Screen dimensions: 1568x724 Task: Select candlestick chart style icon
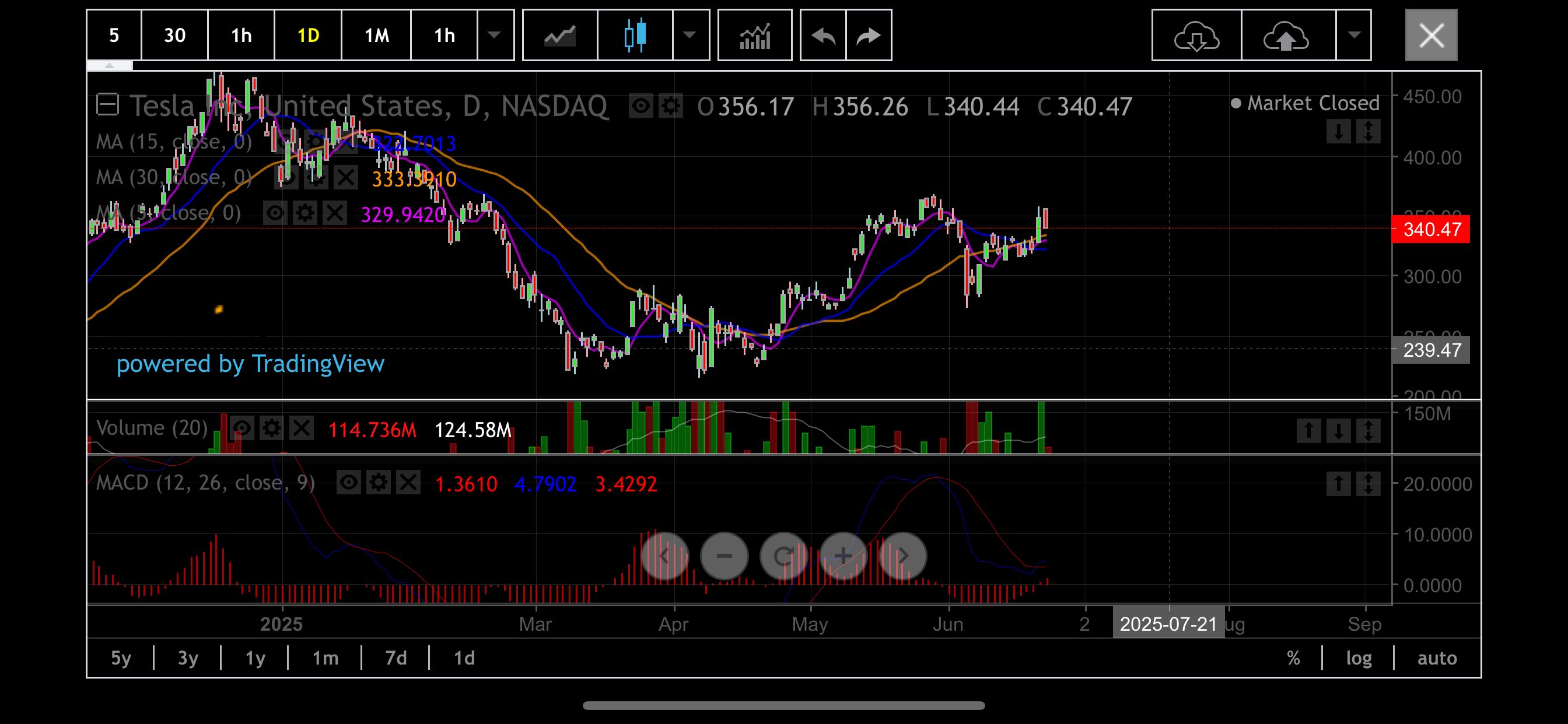tap(635, 36)
